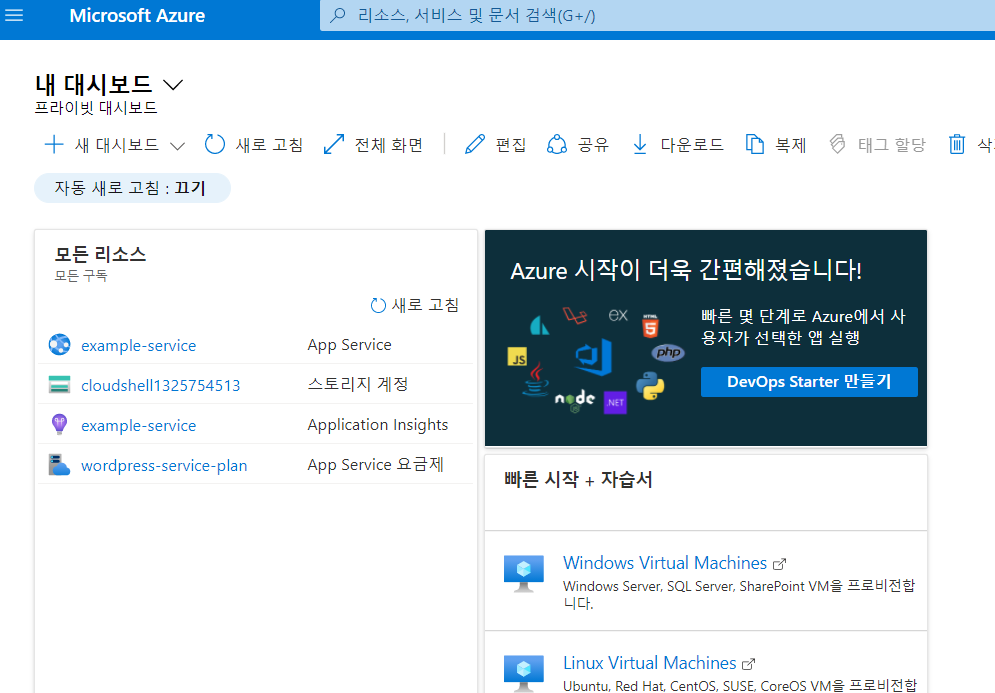The width and height of the screenshot is (995, 693).
Task: Click the Azure DevOps logo in banner
Action: tap(594, 356)
